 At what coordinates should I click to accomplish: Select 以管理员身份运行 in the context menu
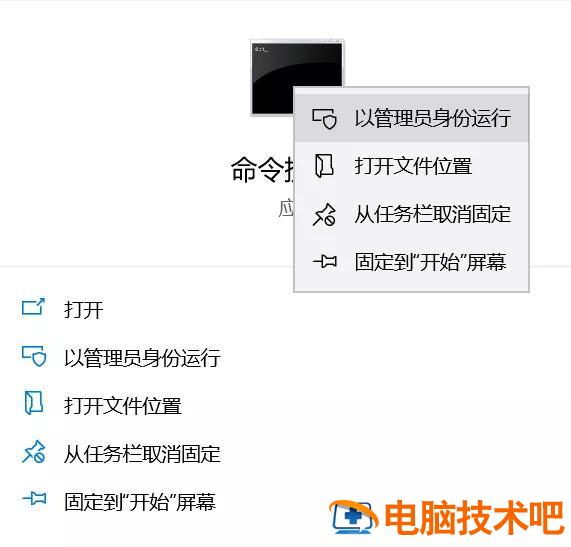[411, 118]
